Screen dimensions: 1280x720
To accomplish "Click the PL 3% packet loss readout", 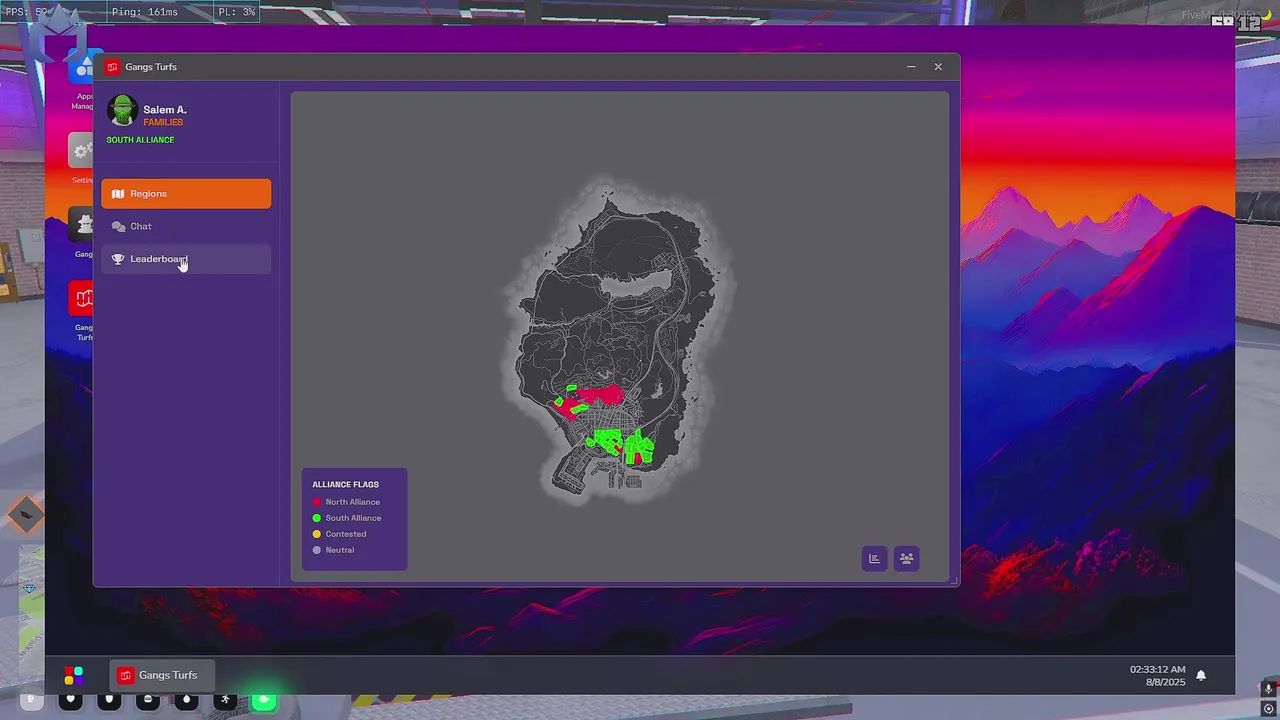I will point(237,12).
